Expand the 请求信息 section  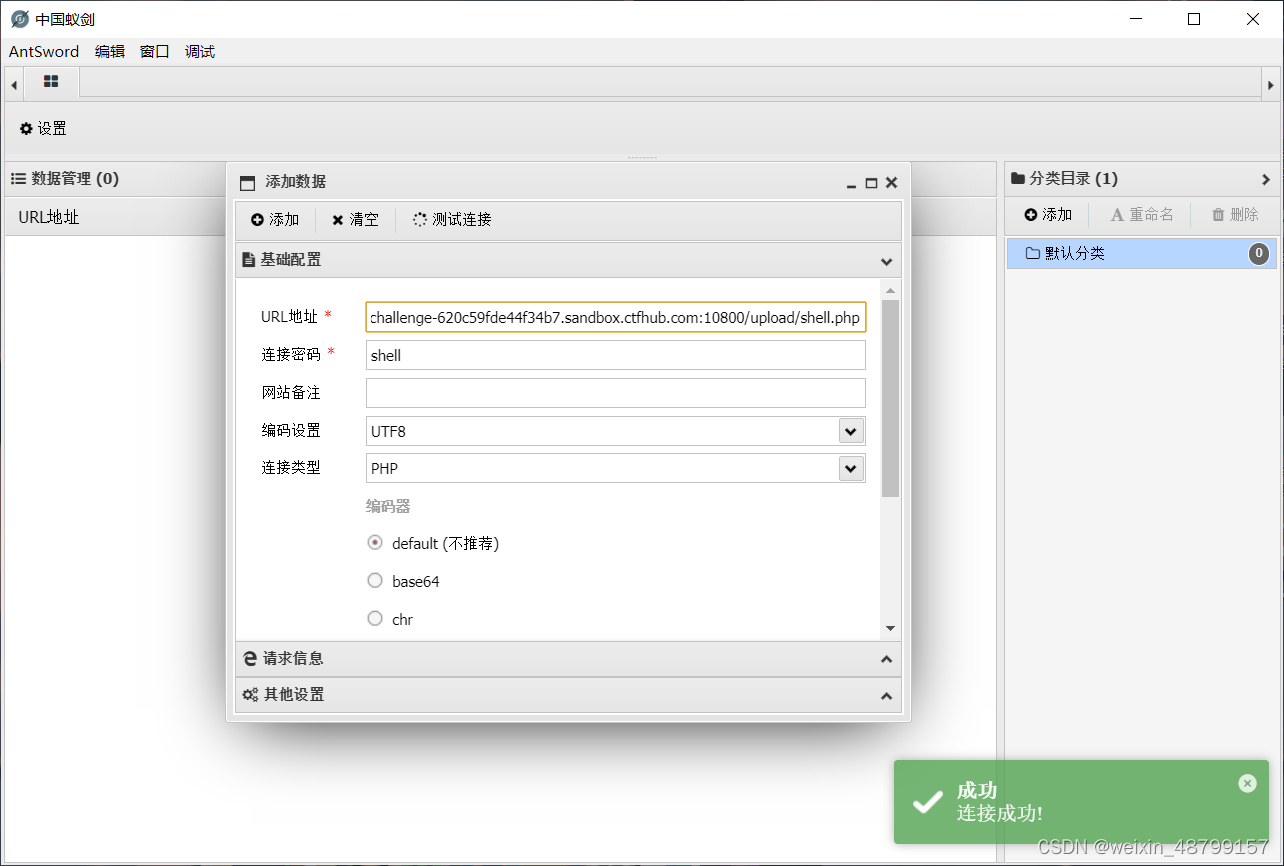pos(886,660)
